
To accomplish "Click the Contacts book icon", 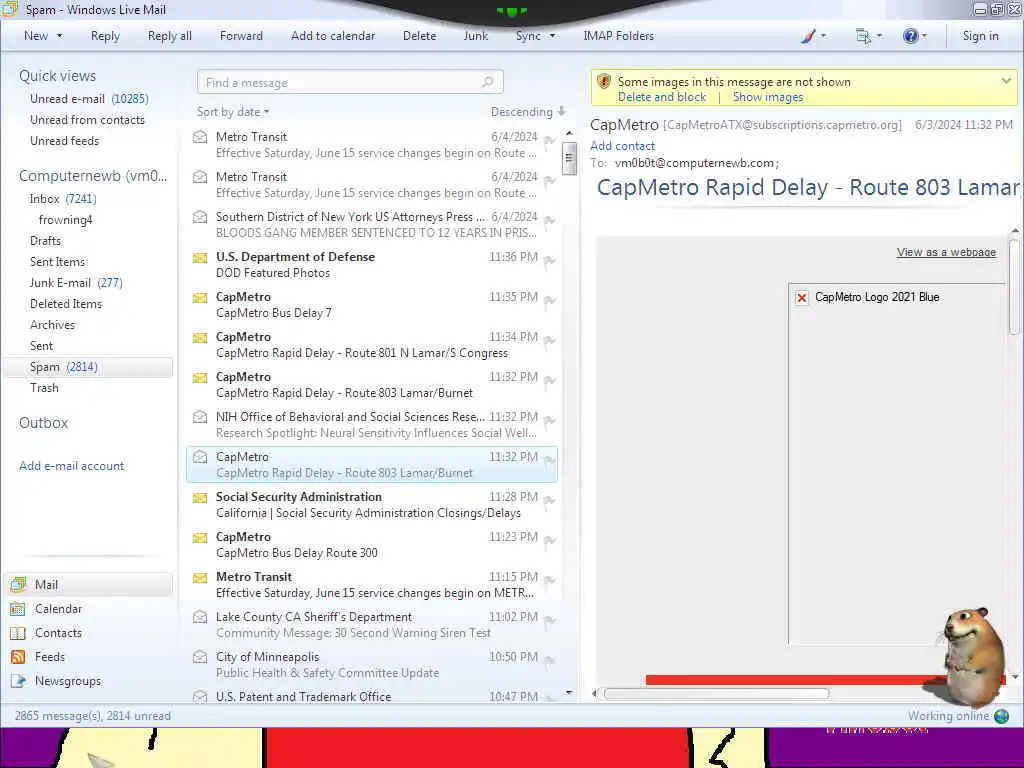I will 18,633.
